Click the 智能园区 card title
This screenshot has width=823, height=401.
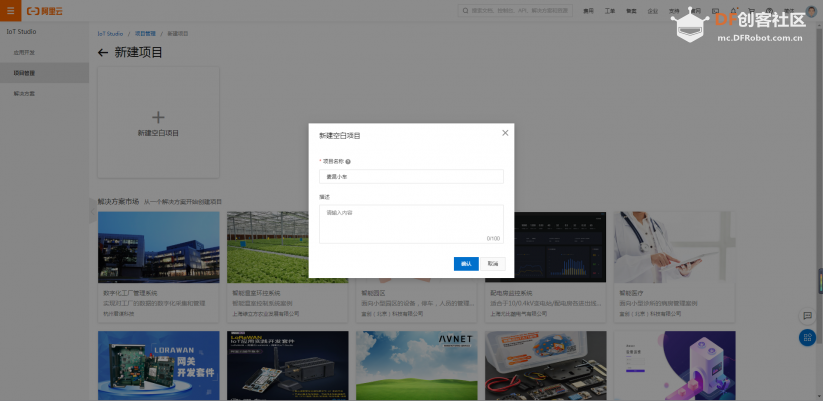[x=374, y=293]
